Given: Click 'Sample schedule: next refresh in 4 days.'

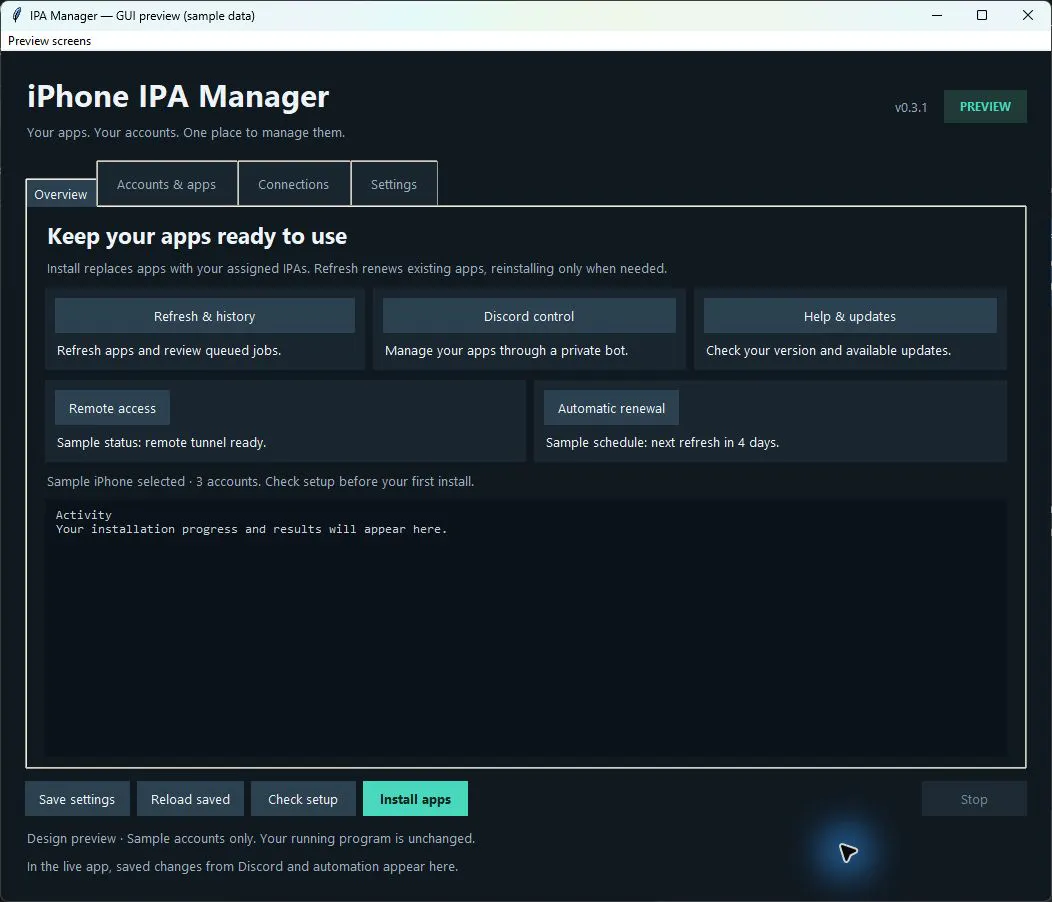Looking at the screenshot, I should pos(662,442).
